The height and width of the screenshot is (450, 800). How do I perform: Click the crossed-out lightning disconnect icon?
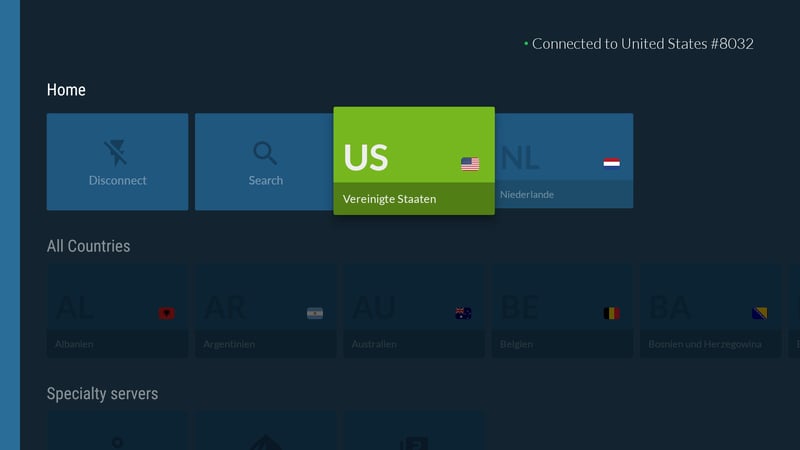coord(116,153)
